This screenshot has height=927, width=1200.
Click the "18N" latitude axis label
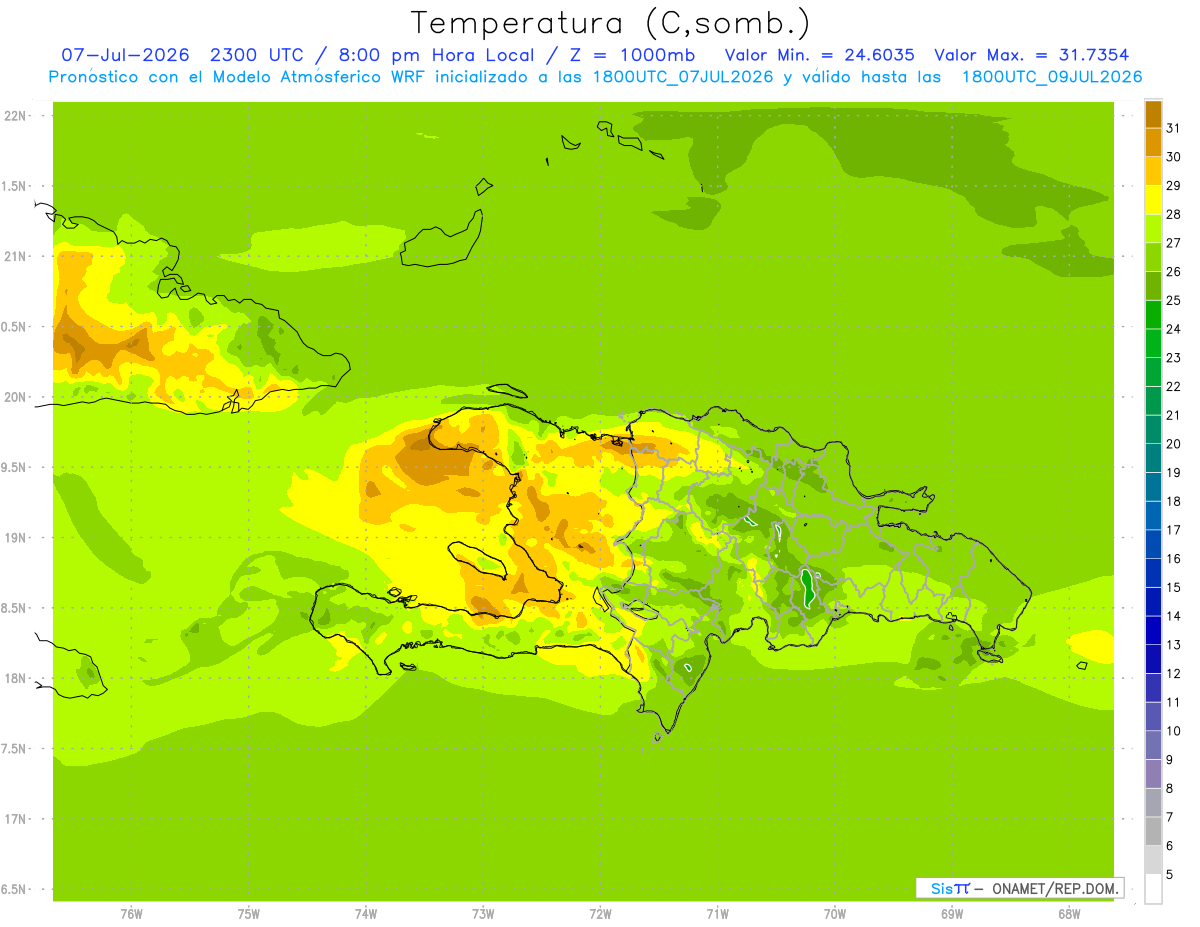click(16, 678)
